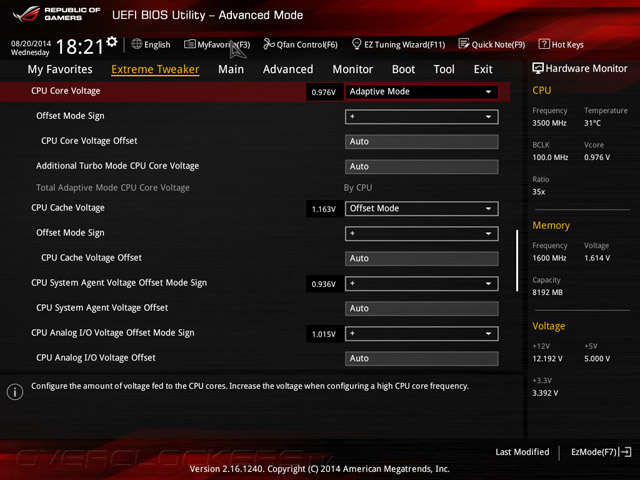Click the 0.936V system agent readout
This screenshot has width=640, height=480.
pyautogui.click(x=324, y=284)
